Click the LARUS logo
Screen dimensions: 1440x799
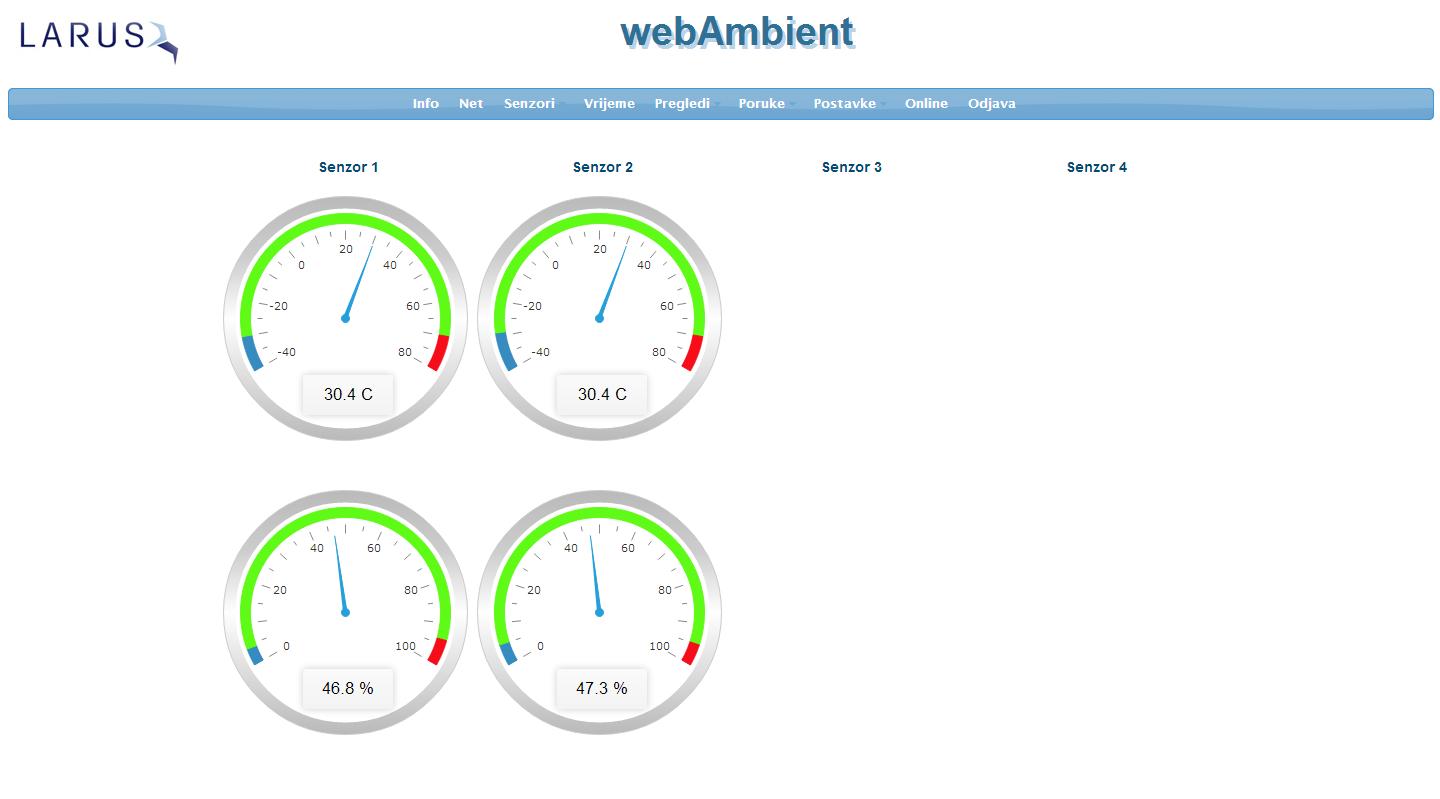pyautogui.click(x=98, y=39)
